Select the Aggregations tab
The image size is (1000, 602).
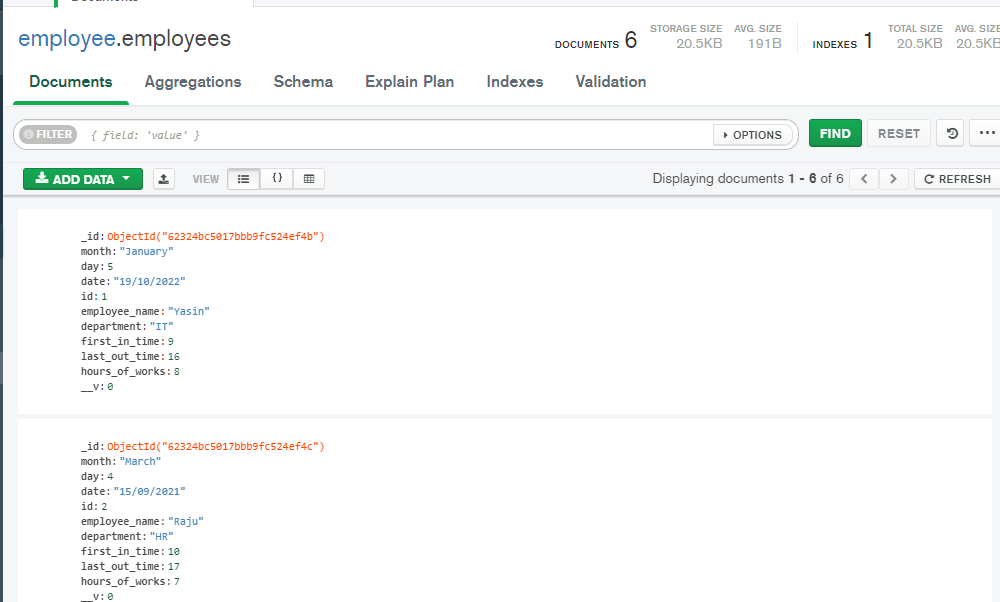[193, 82]
